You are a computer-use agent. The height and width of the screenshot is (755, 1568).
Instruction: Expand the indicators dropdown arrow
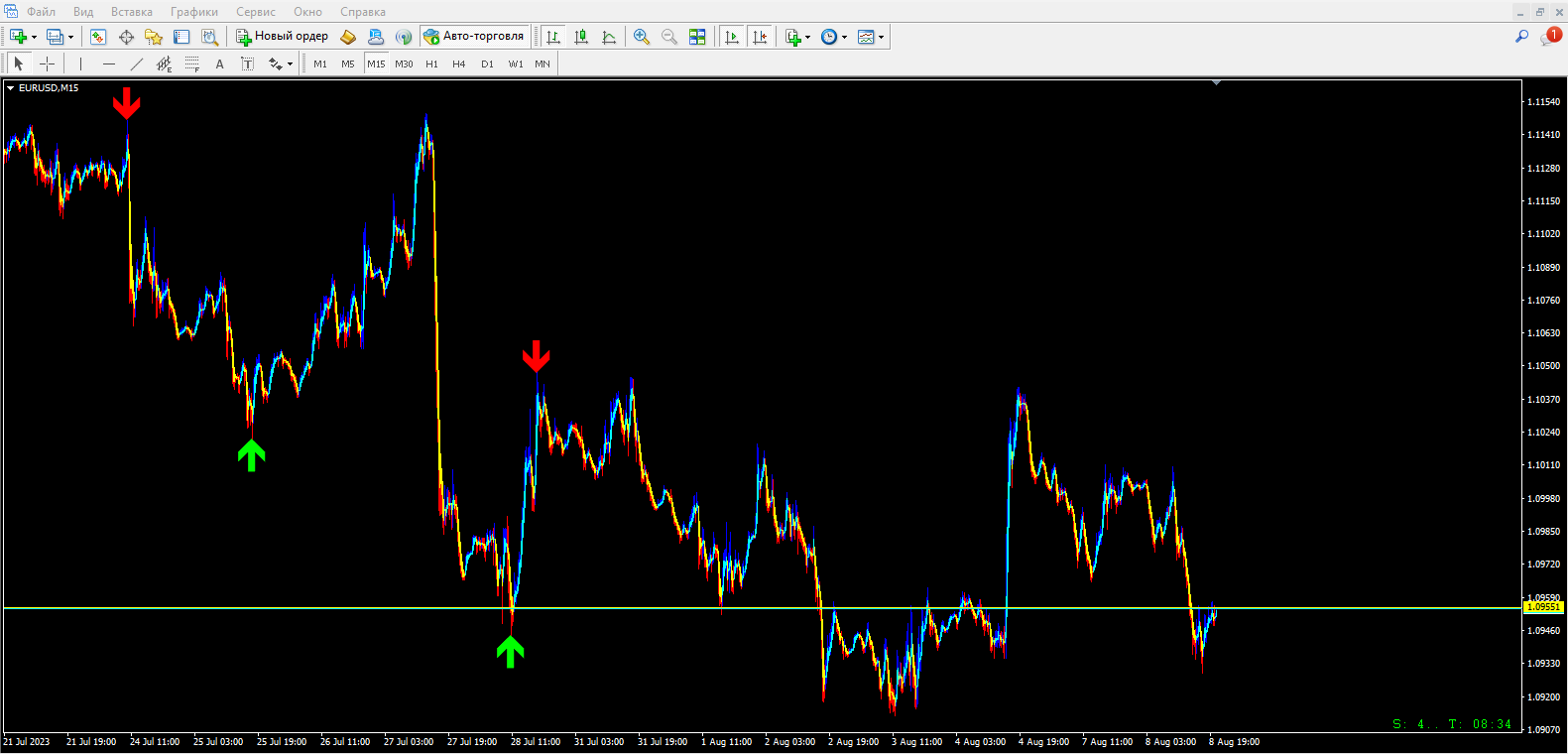[x=808, y=37]
